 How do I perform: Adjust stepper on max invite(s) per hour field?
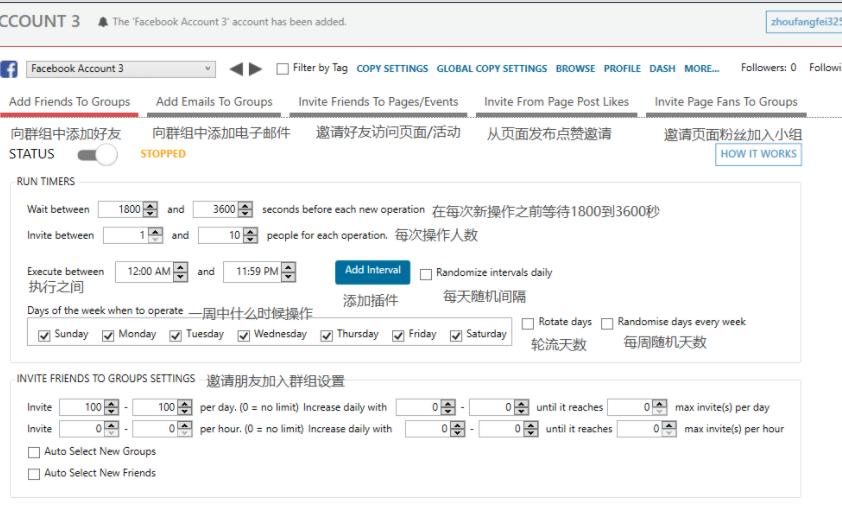669,429
